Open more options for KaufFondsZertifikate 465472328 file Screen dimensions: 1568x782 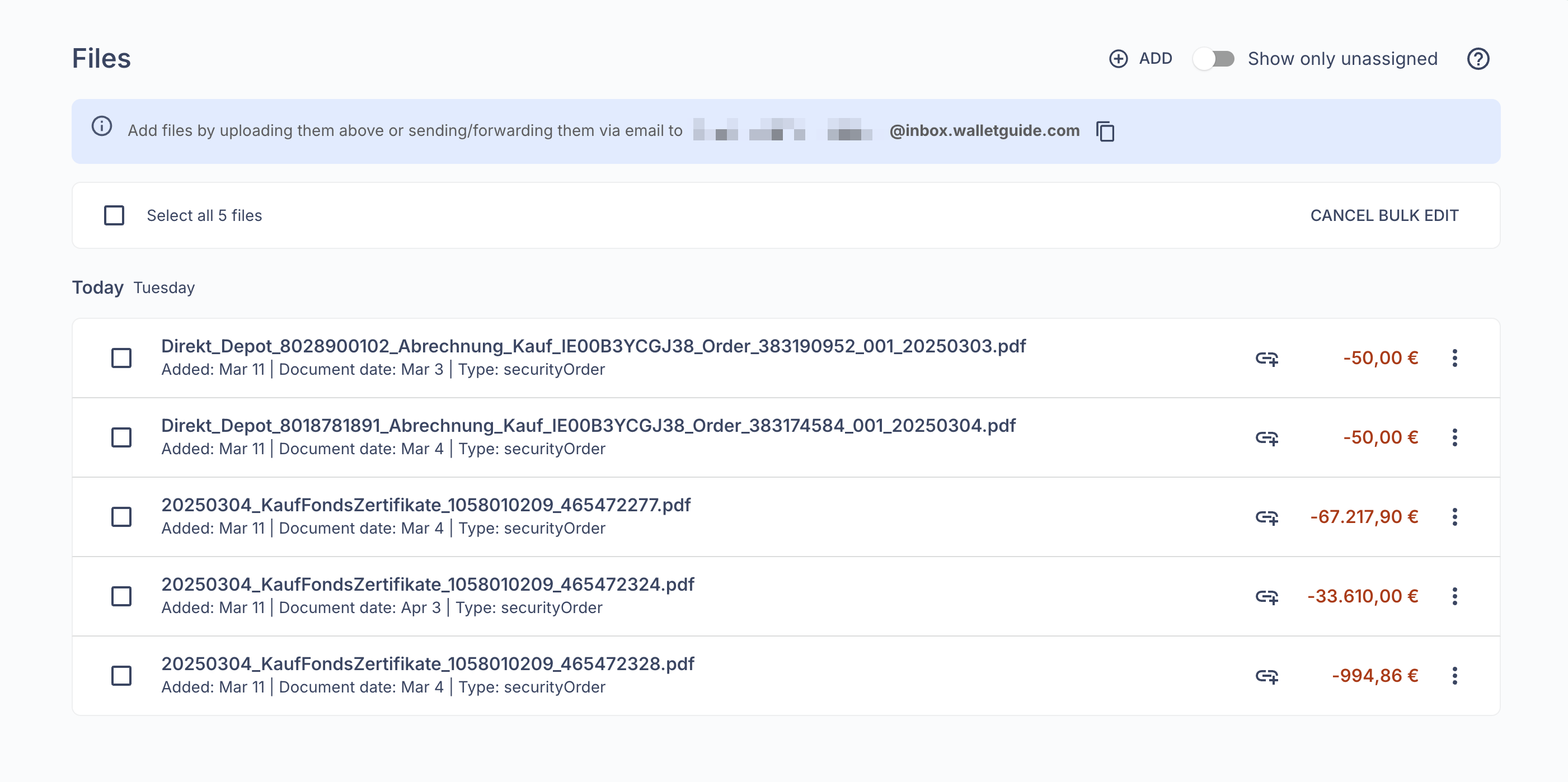pos(1454,676)
